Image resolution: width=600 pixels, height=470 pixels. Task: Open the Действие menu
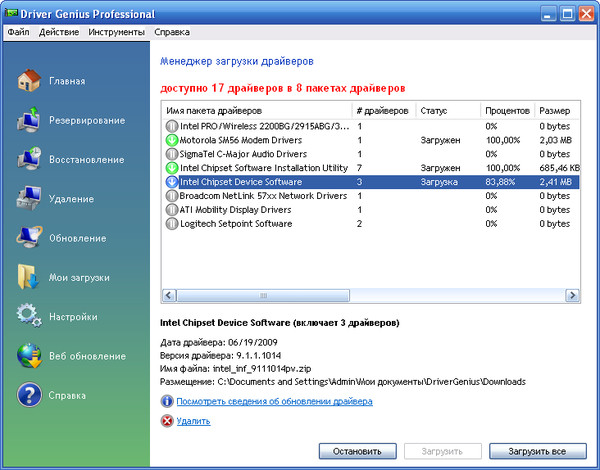pyautogui.click(x=59, y=32)
